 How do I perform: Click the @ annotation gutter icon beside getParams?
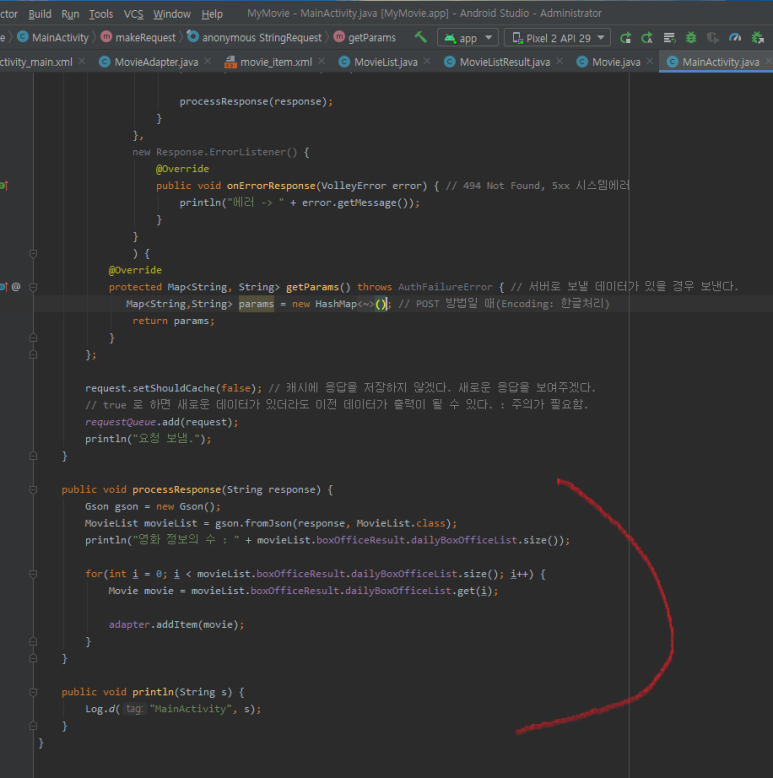tap(16, 286)
